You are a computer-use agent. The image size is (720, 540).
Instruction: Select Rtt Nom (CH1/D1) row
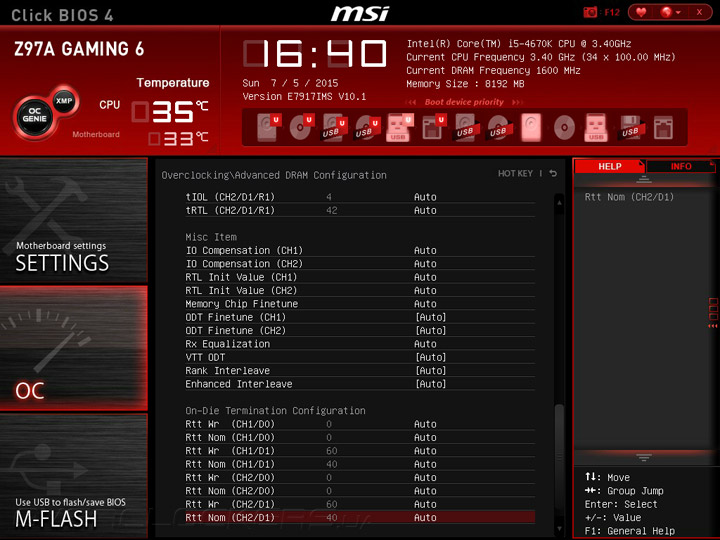(360, 464)
